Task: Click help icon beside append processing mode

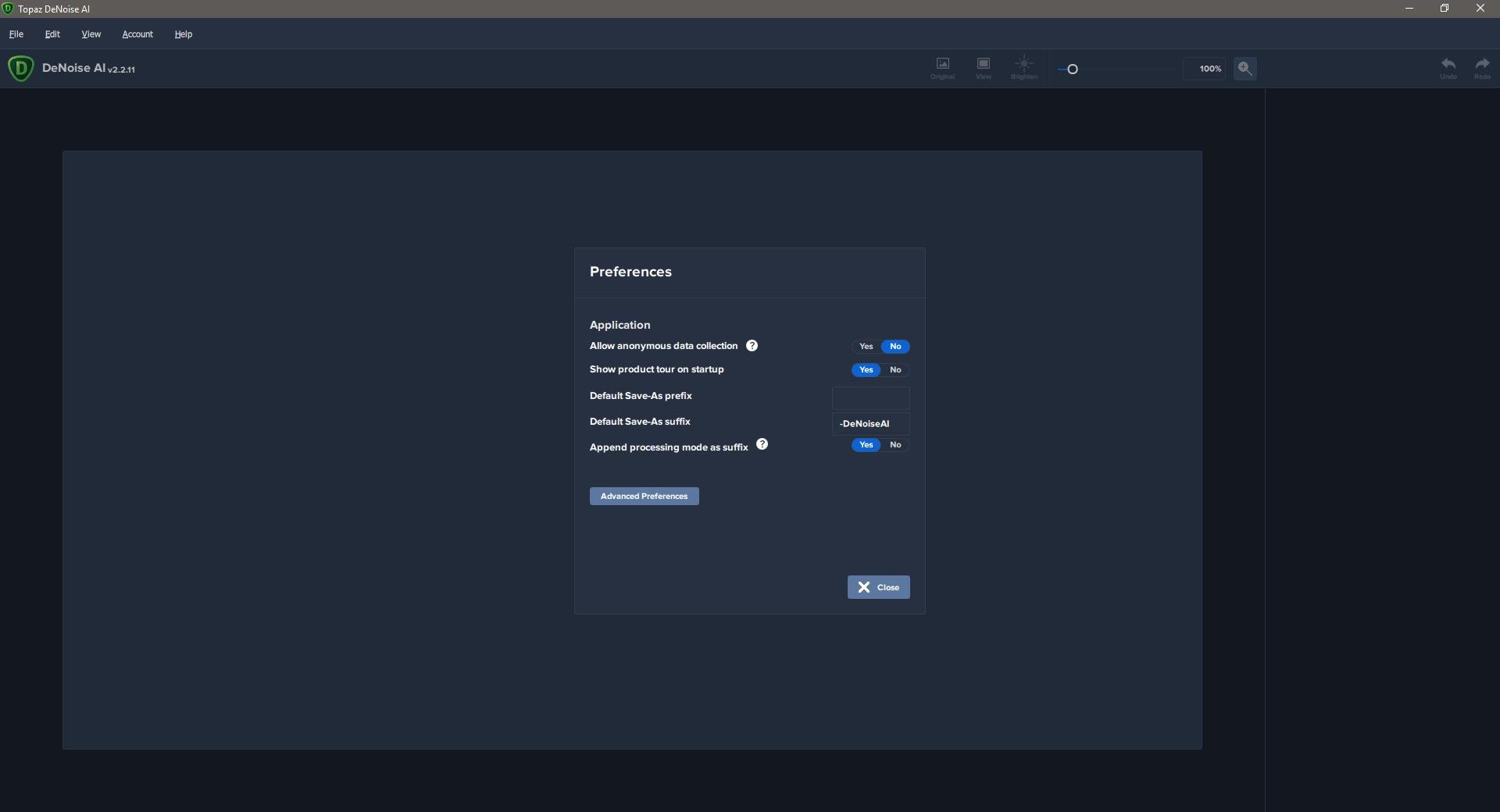Action: pyautogui.click(x=762, y=444)
